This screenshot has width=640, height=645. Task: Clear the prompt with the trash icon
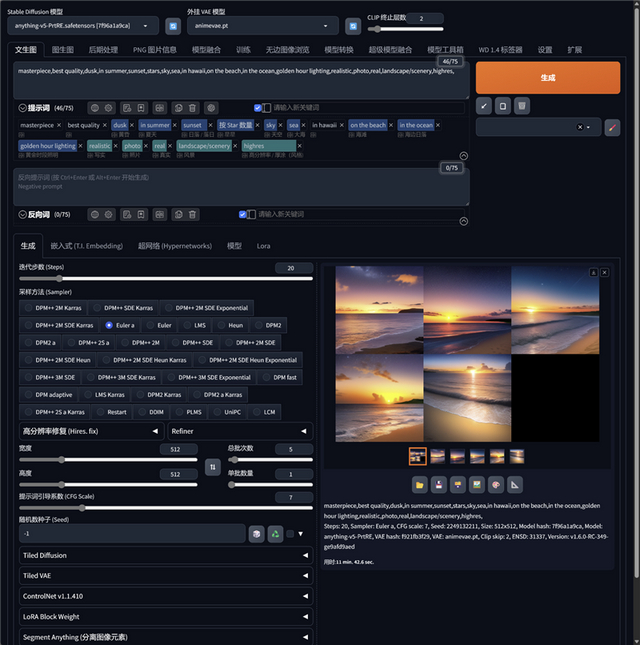pyautogui.click(x=522, y=105)
